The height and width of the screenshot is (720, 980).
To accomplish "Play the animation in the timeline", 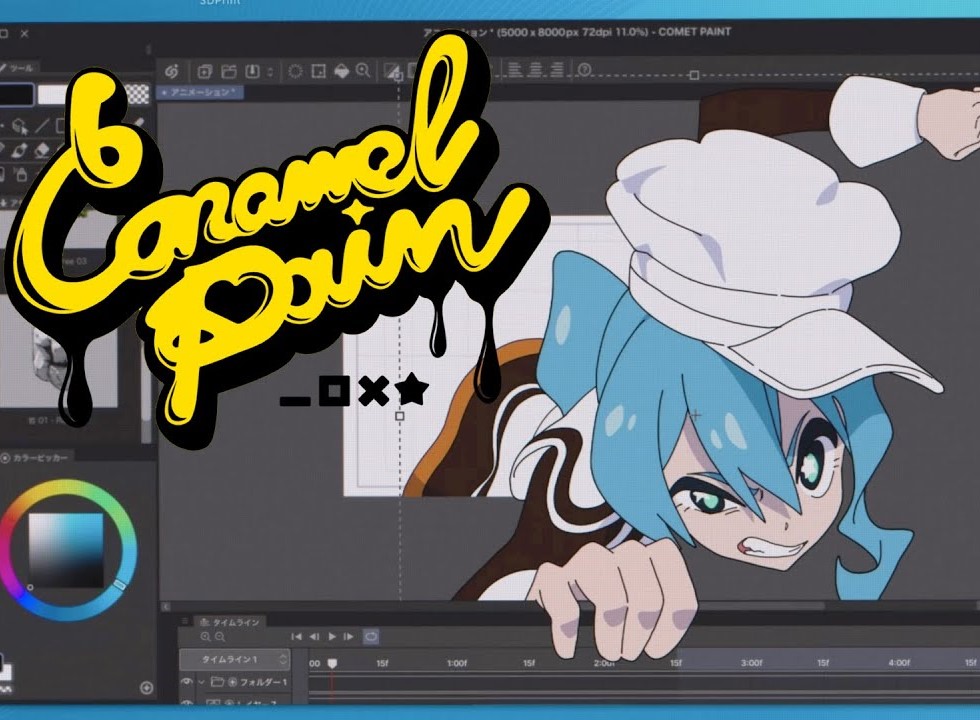I will click(x=332, y=637).
